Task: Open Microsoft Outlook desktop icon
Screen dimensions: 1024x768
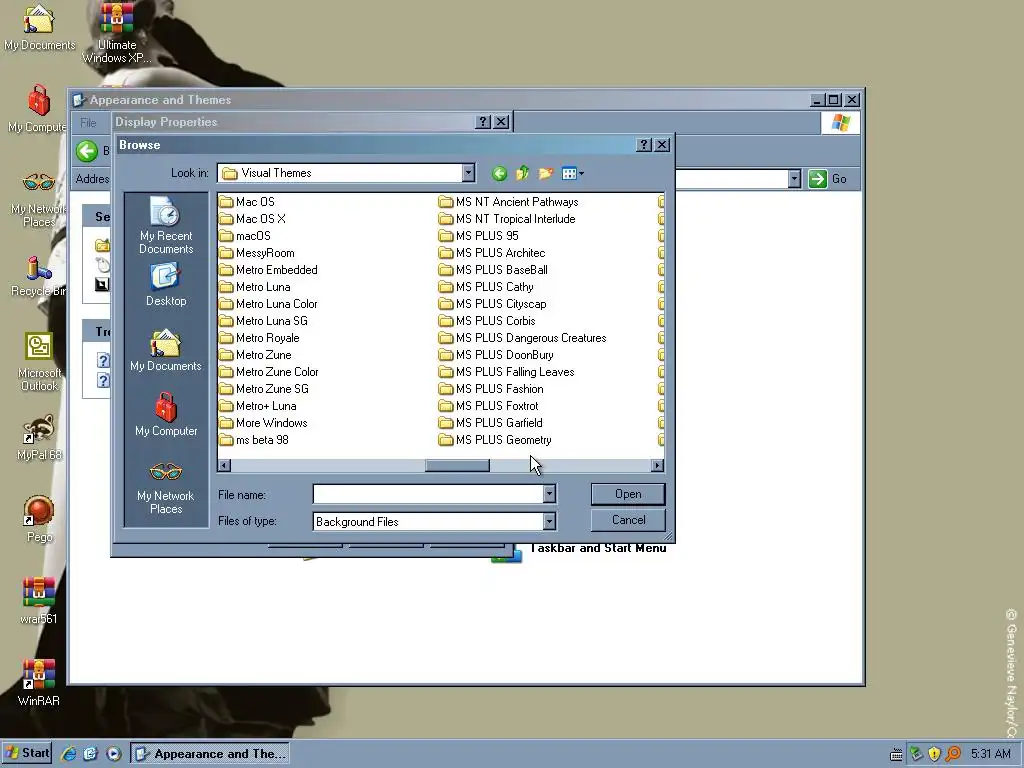Action: tap(39, 362)
